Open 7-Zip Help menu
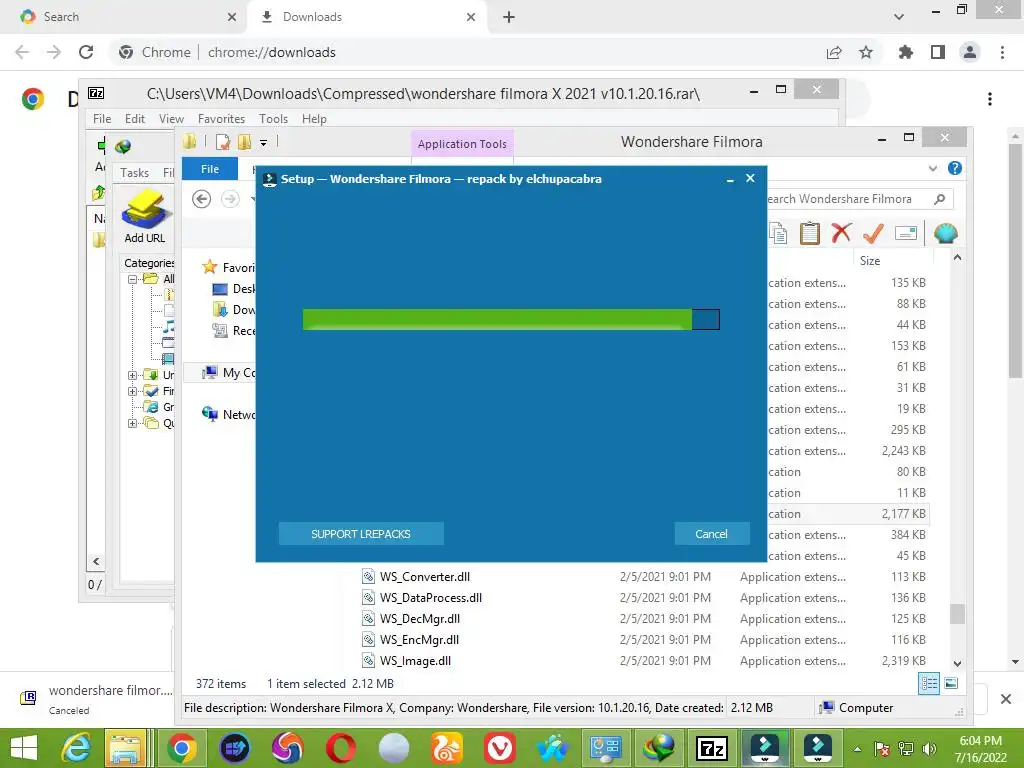Screen dimensions: 1024x768 [314, 119]
